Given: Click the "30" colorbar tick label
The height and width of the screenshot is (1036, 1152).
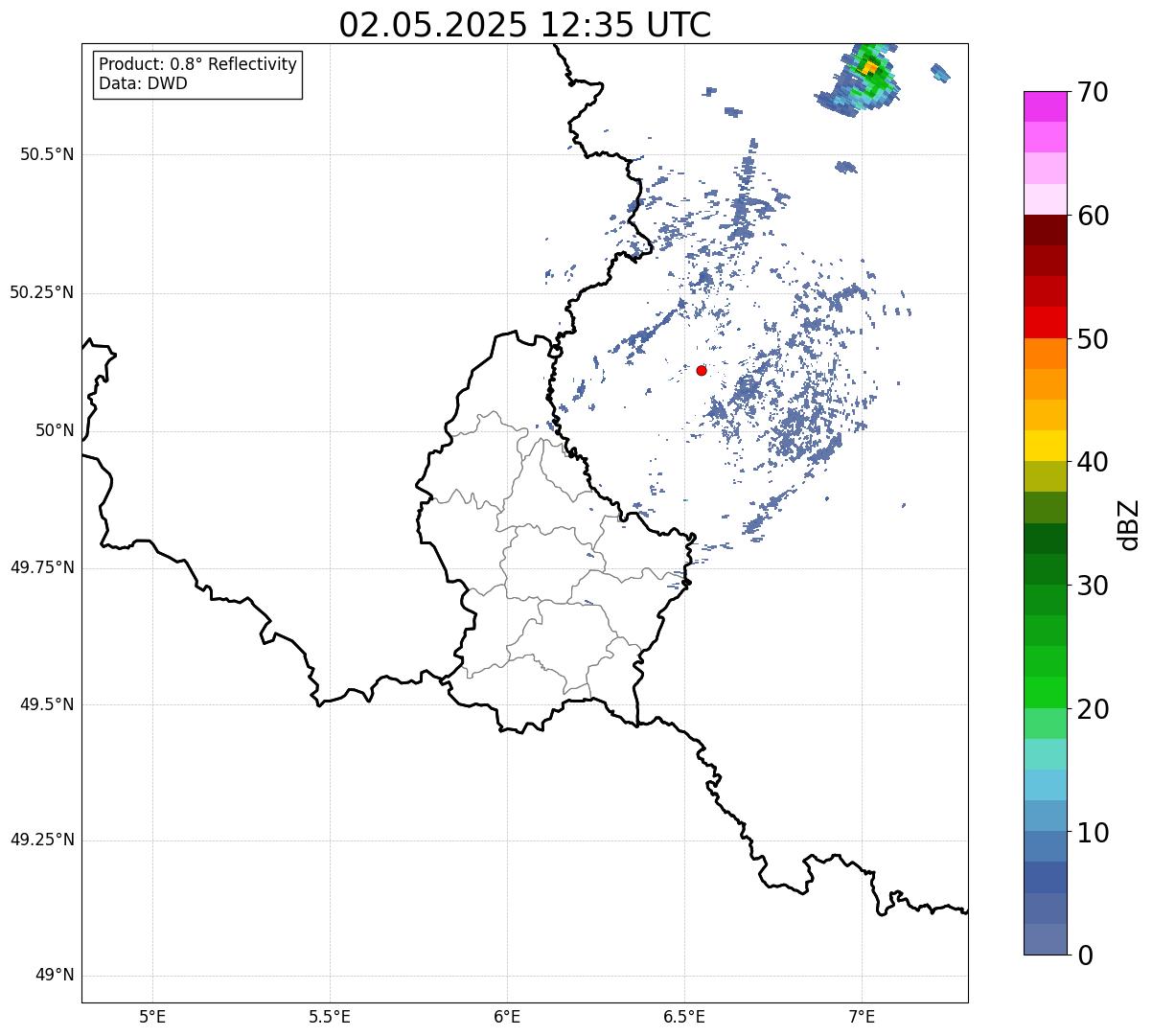Looking at the screenshot, I should (1093, 586).
